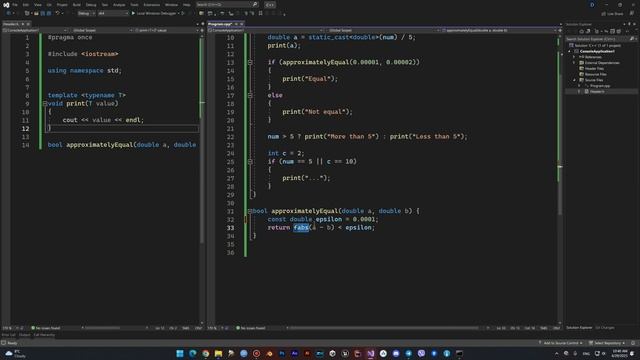Show hidden system tray icons
640x360 pixels.
(557, 353)
